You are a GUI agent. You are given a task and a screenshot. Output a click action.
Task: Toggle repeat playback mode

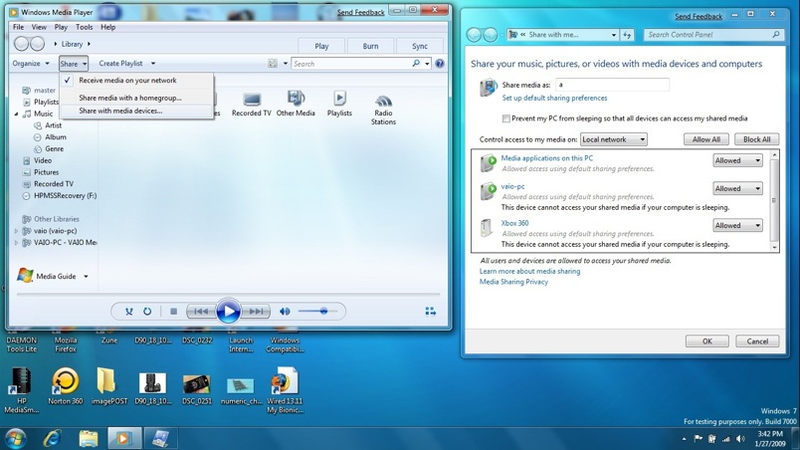click(x=147, y=311)
